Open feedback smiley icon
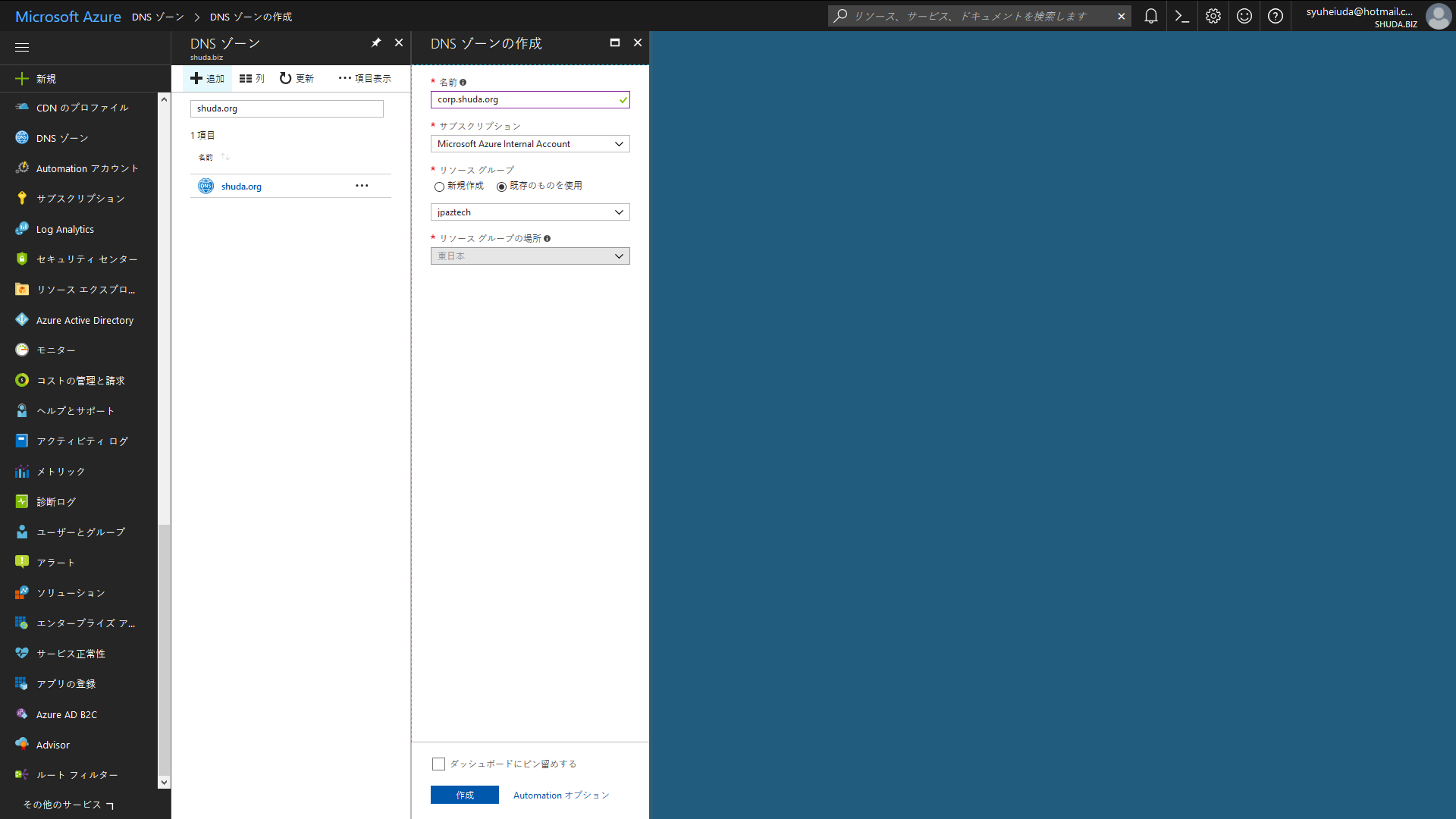The height and width of the screenshot is (819, 1456). [1244, 16]
